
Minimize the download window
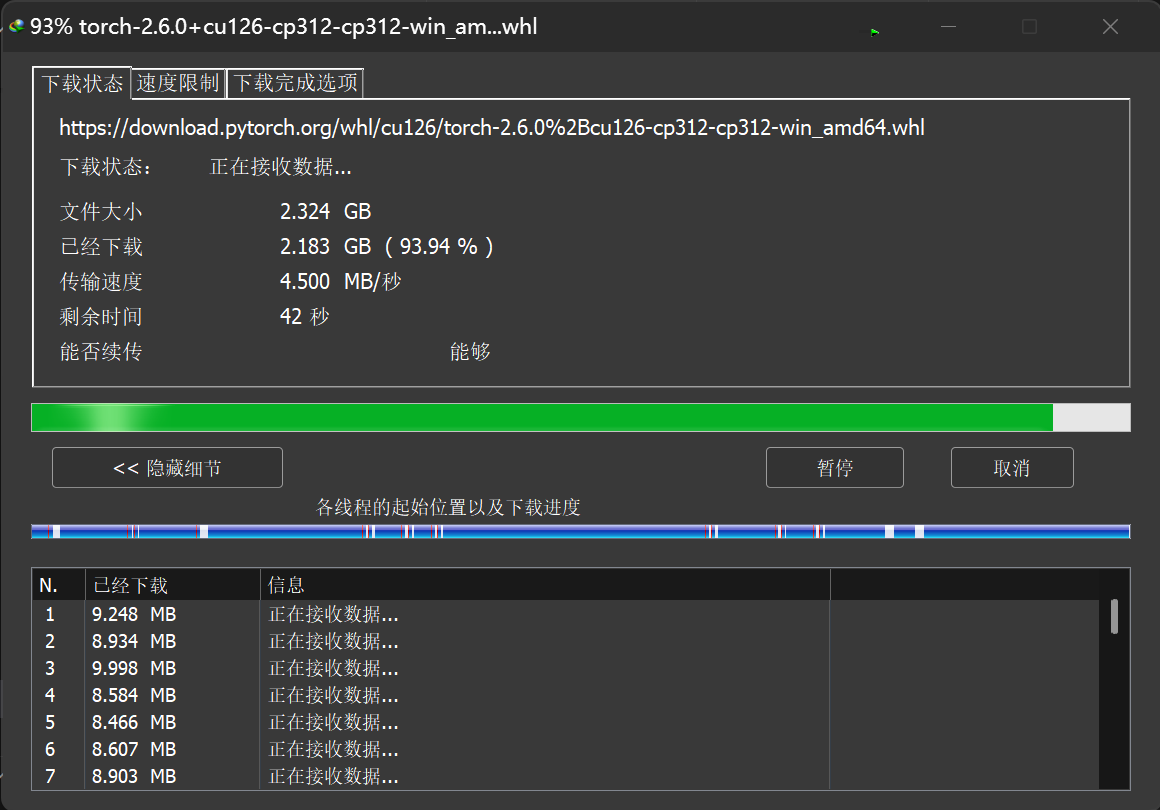[948, 27]
